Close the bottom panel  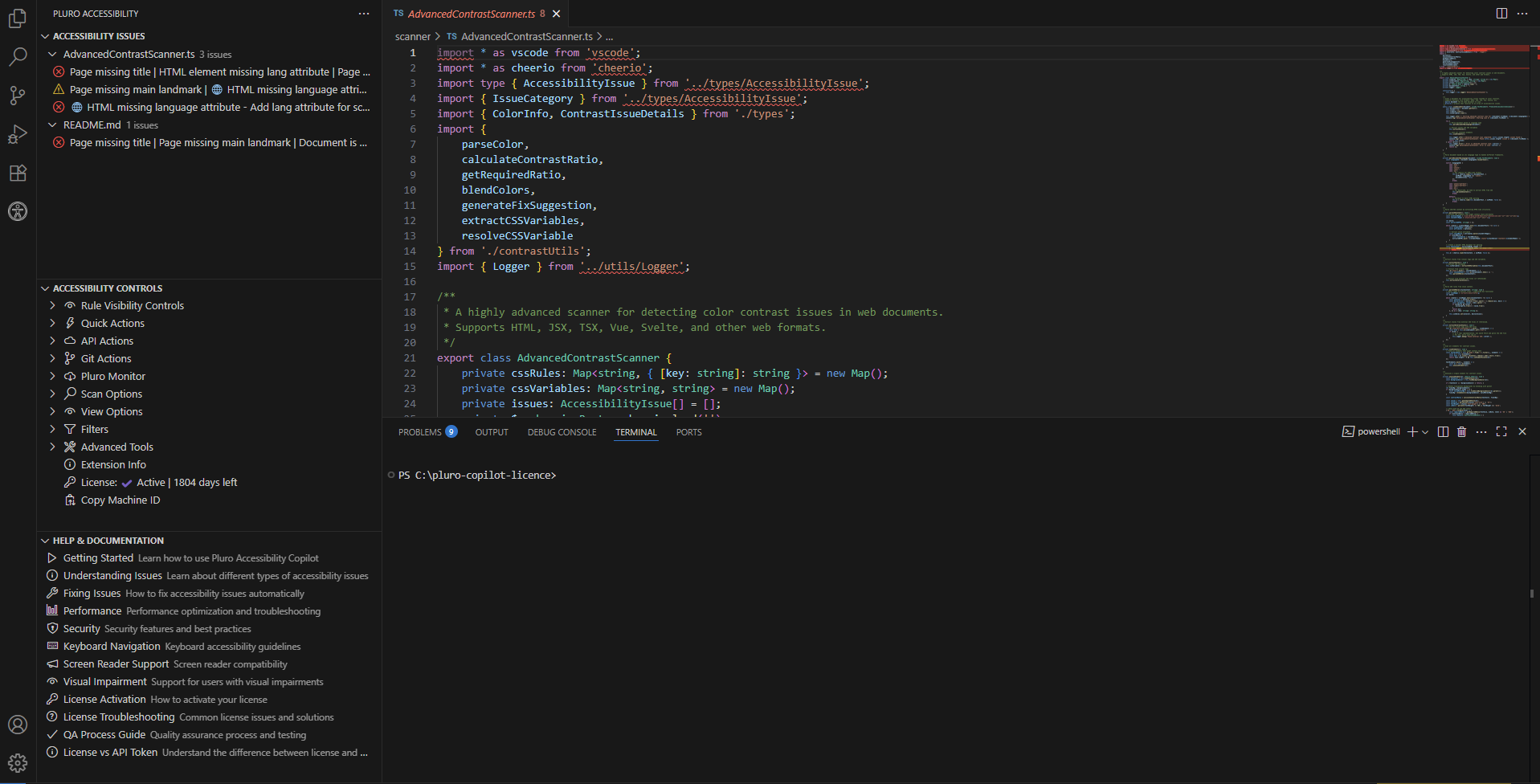pyautogui.click(x=1522, y=432)
